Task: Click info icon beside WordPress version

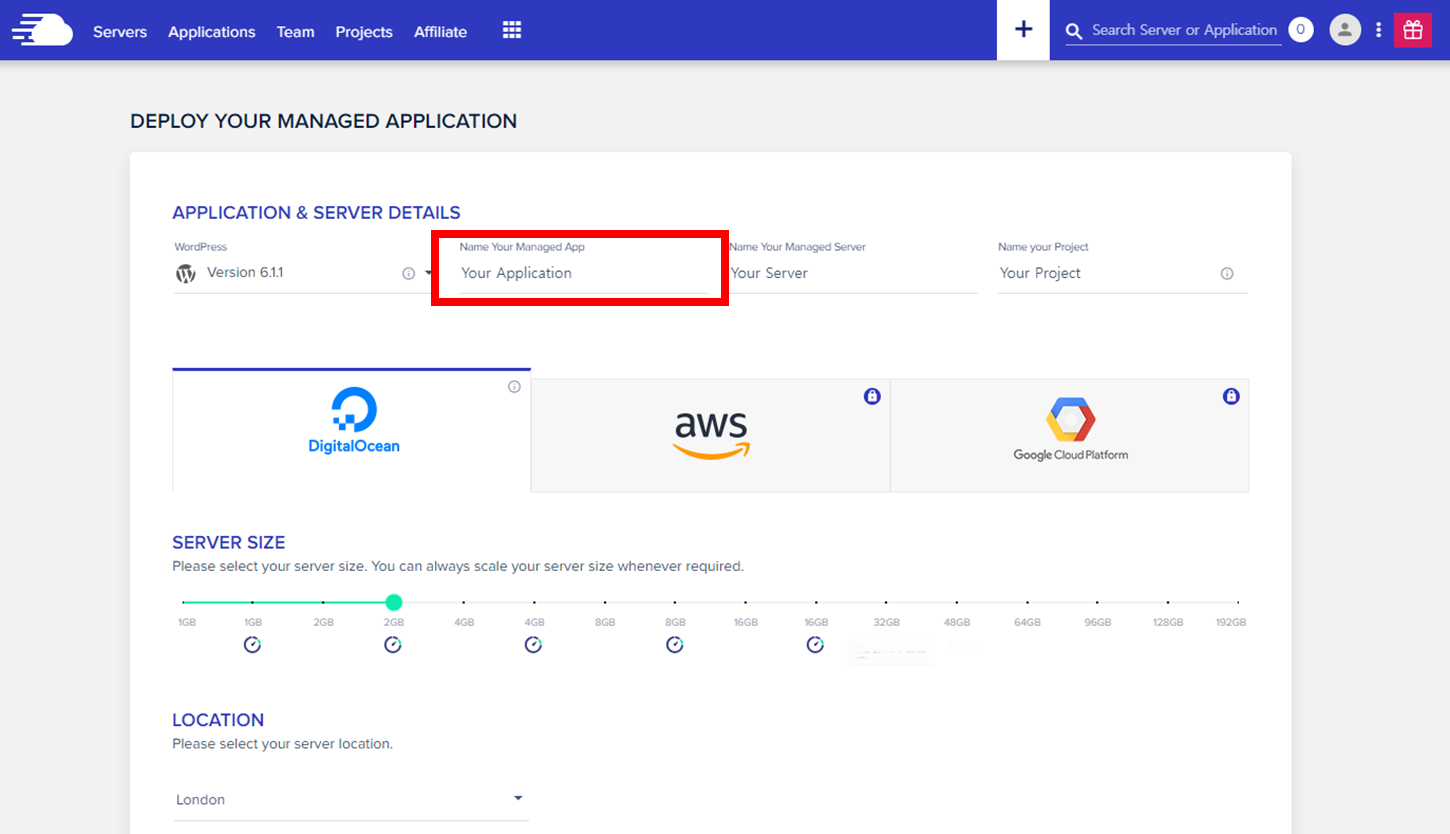Action: click(408, 273)
